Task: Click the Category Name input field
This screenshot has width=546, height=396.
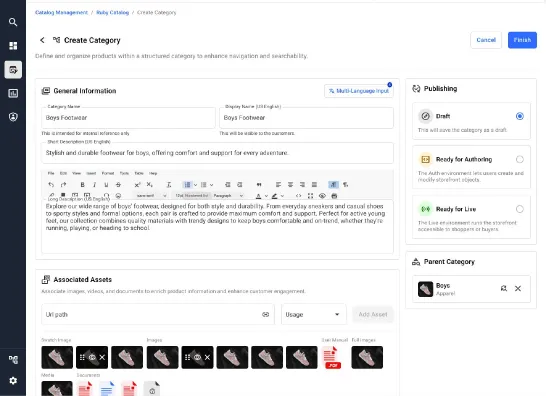Action: [128, 118]
